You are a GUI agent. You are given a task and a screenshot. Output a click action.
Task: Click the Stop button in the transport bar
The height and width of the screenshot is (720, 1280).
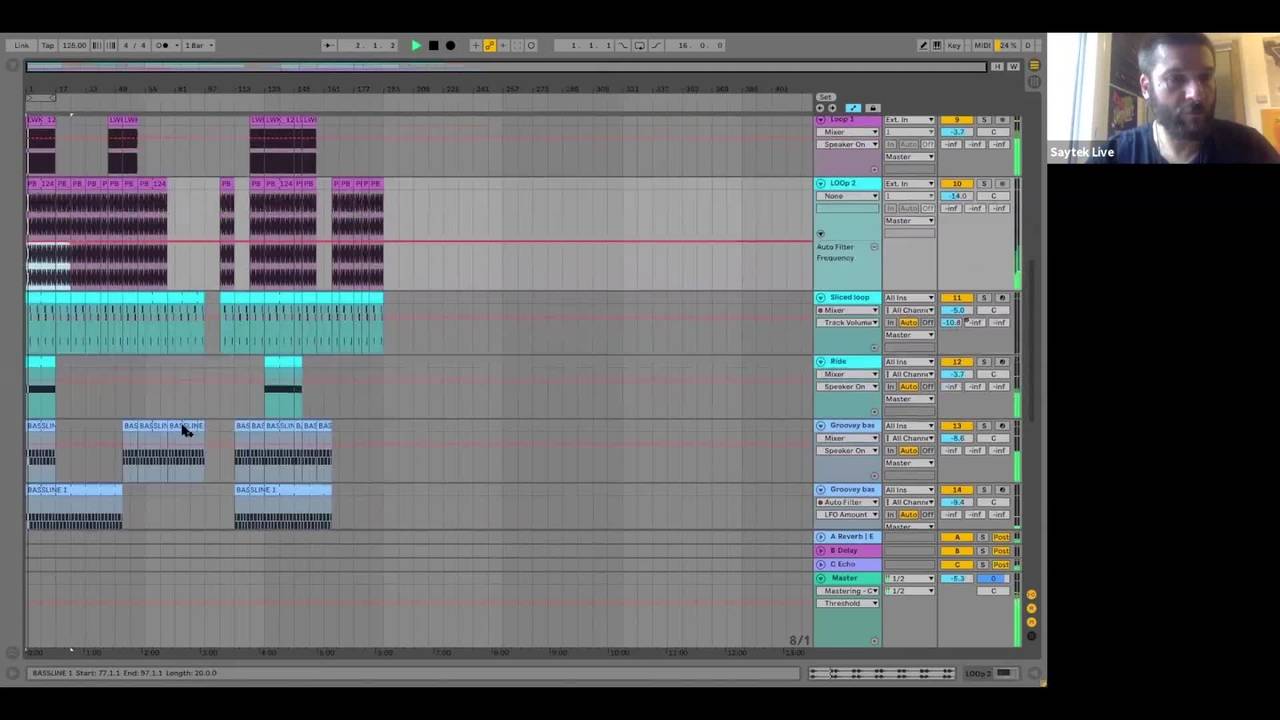(x=433, y=45)
